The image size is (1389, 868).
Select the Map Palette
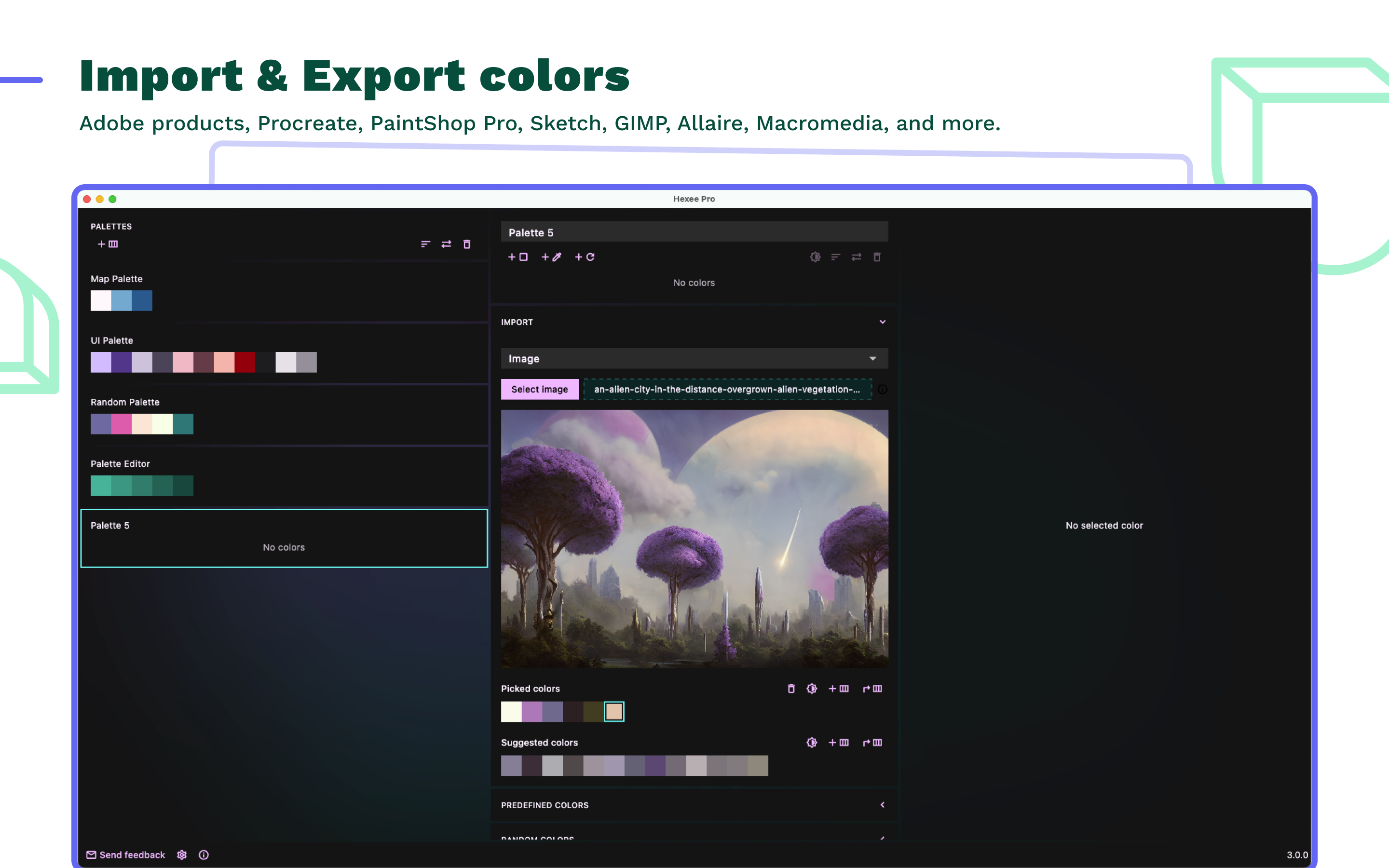[x=284, y=293]
